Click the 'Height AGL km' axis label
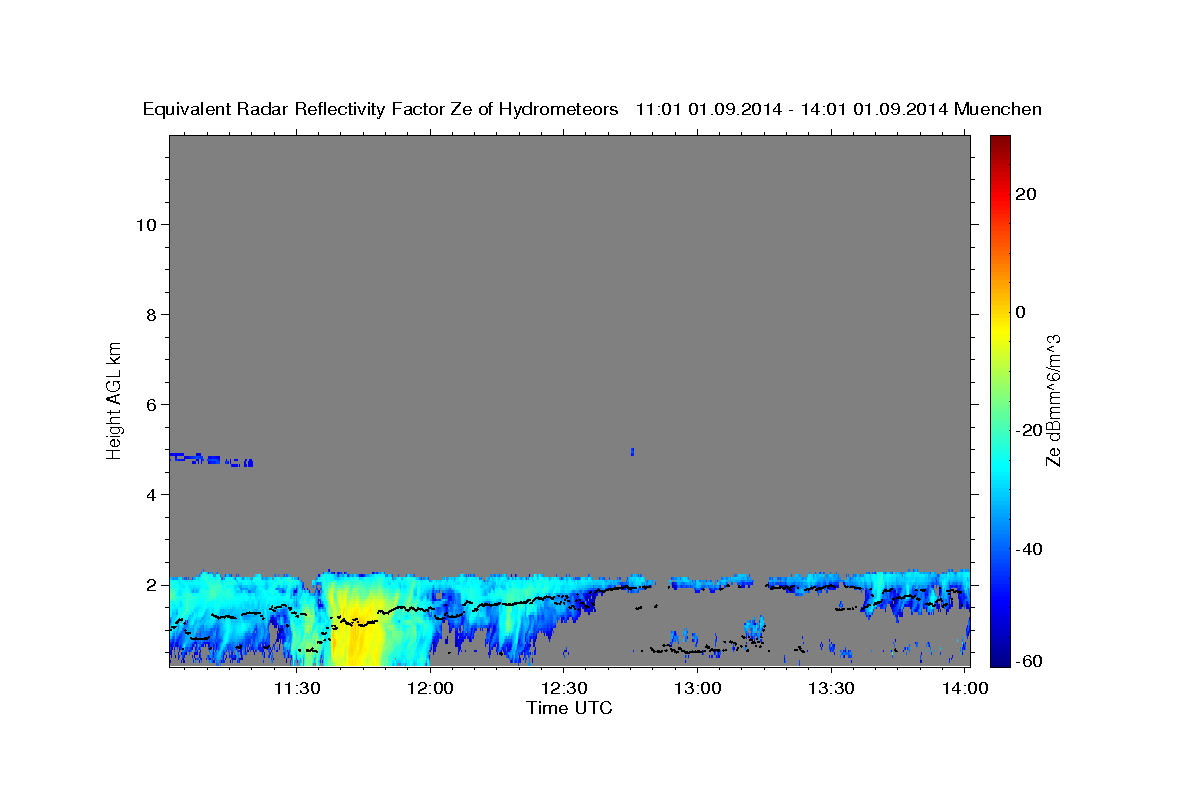This screenshot has height=800, width=1200. click(115, 399)
